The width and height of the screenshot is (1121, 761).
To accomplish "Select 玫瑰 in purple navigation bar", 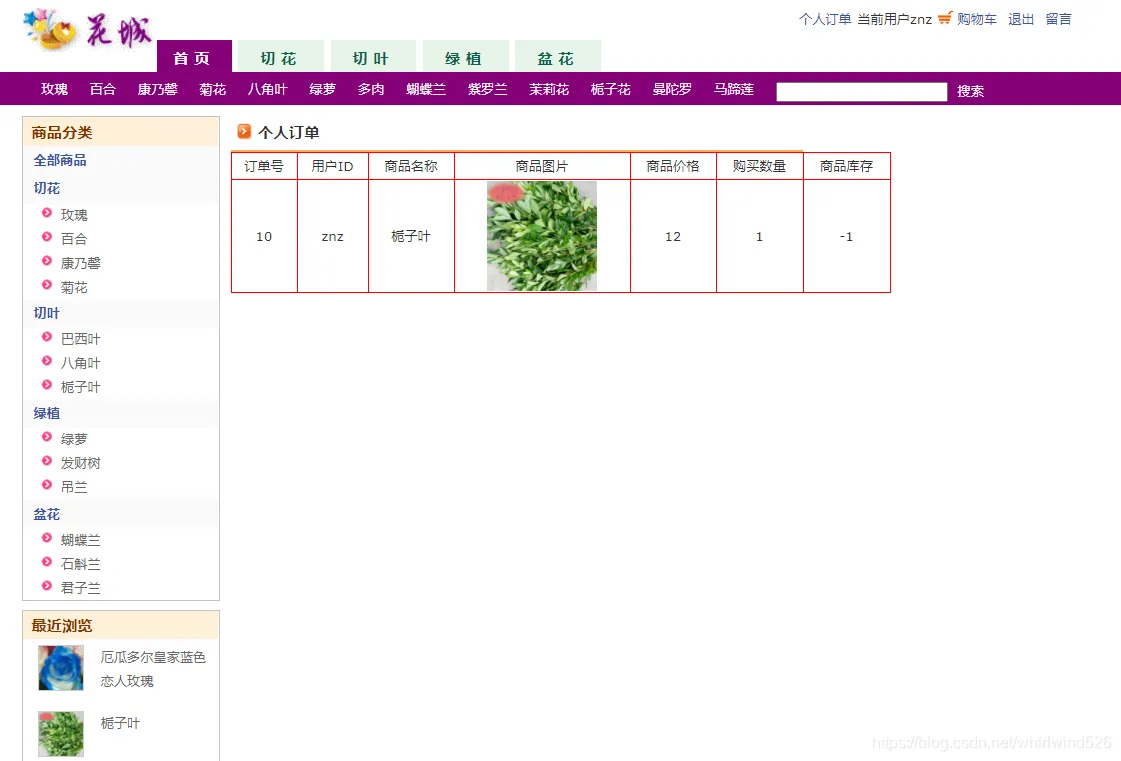I will [x=54, y=89].
